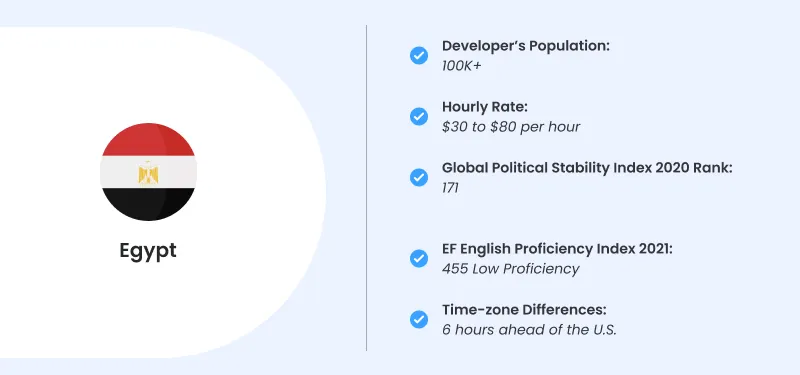
Task: Click the black stripe of the flag
Action: pyautogui.click(x=148, y=204)
